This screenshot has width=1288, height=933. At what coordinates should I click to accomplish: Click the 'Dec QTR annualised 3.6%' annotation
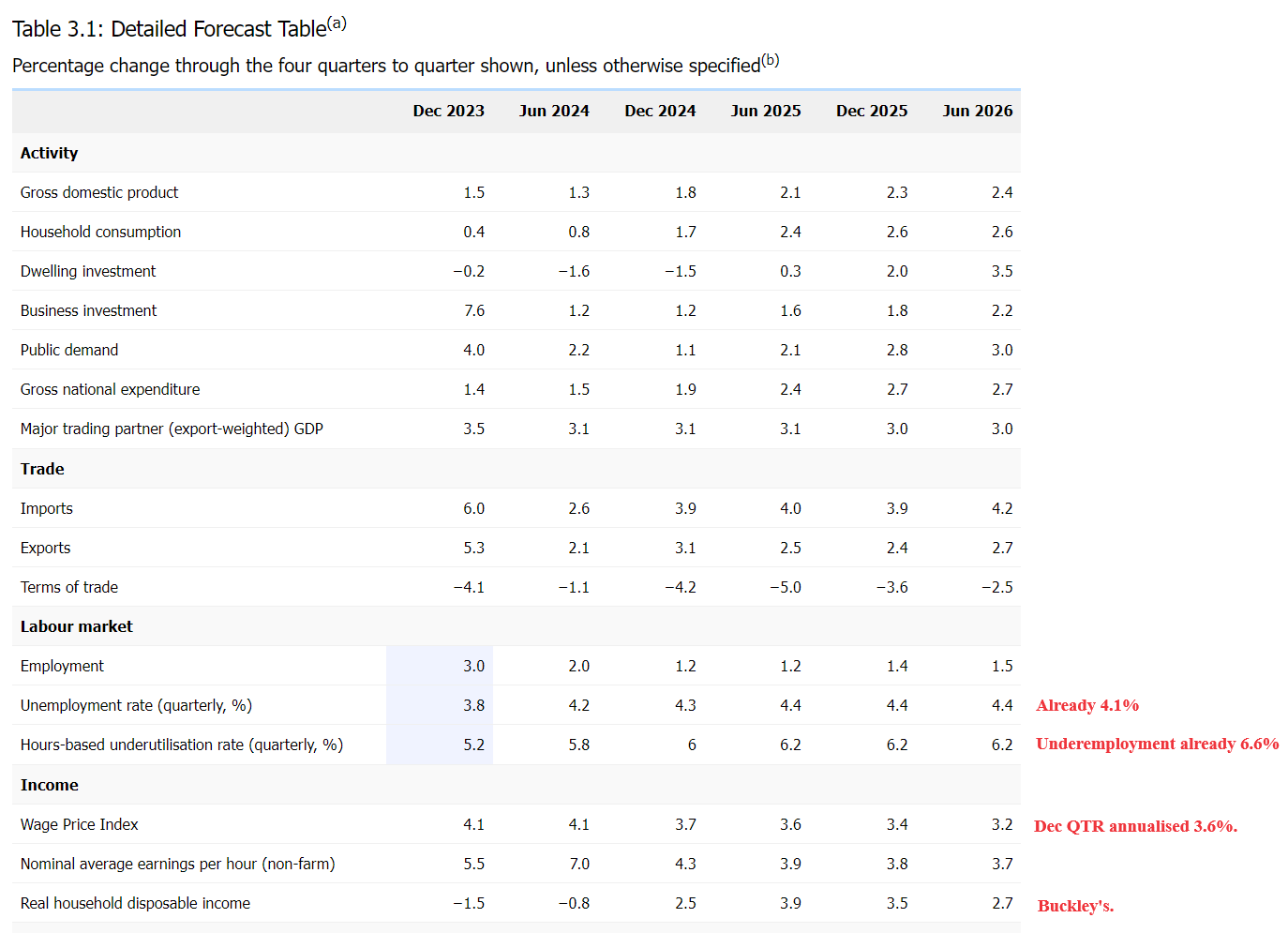1135,826
